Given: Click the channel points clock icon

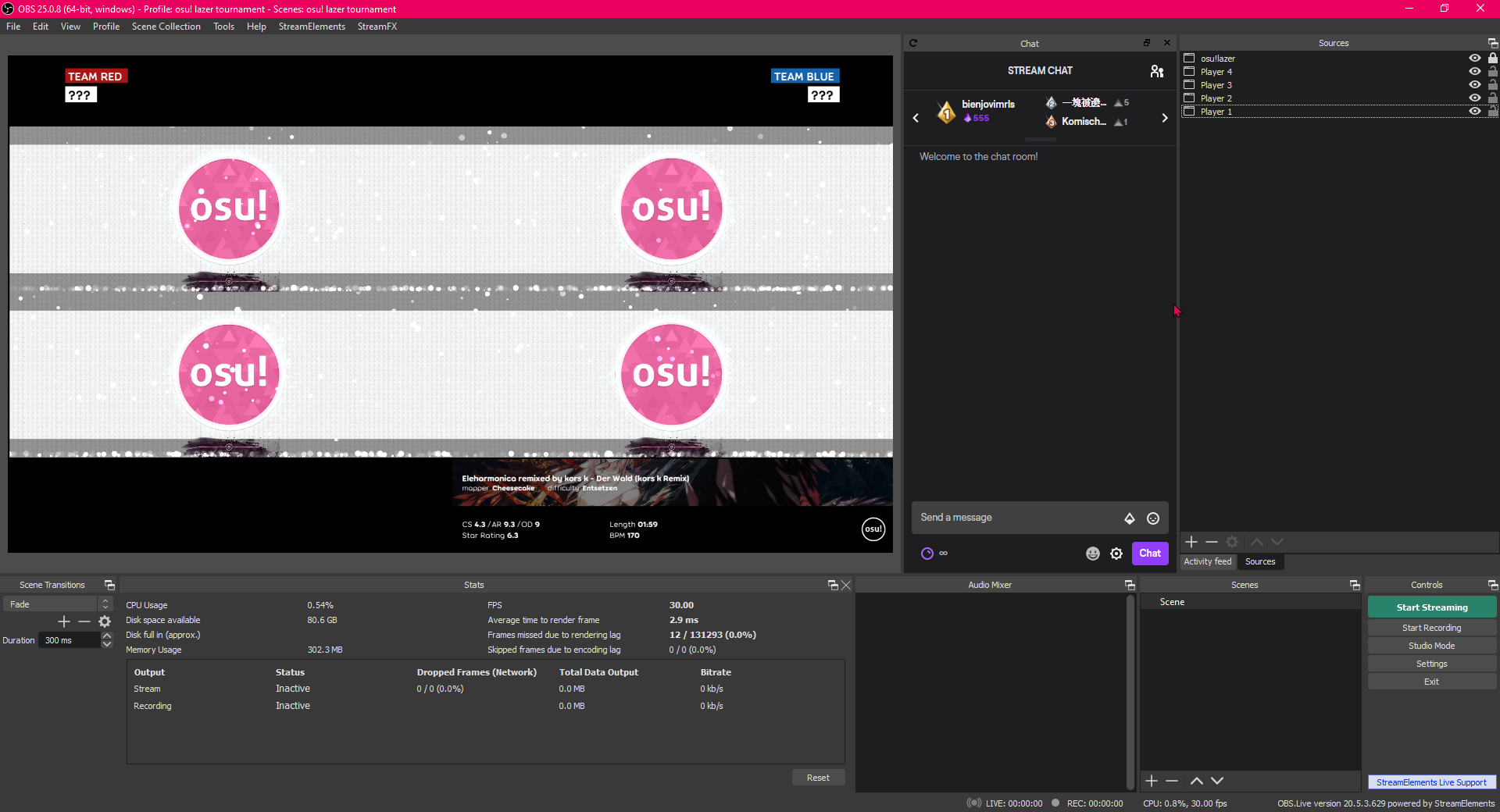Looking at the screenshot, I should point(927,554).
